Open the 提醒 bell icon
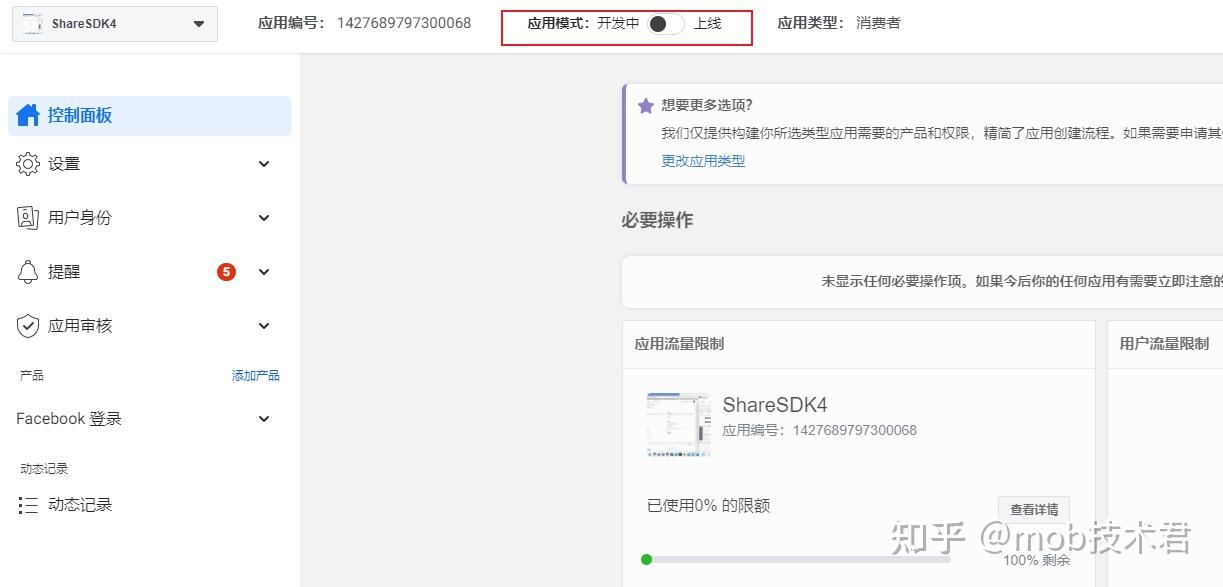Image resolution: width=1223 pixels, height=587 pixels. click(28, 271)
